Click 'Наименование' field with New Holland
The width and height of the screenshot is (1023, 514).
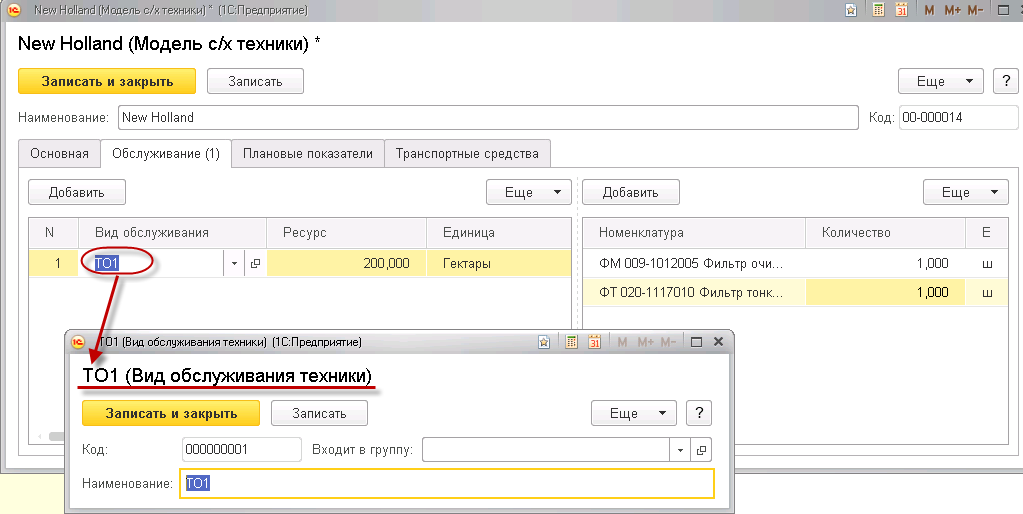click(x=489, y=118)
